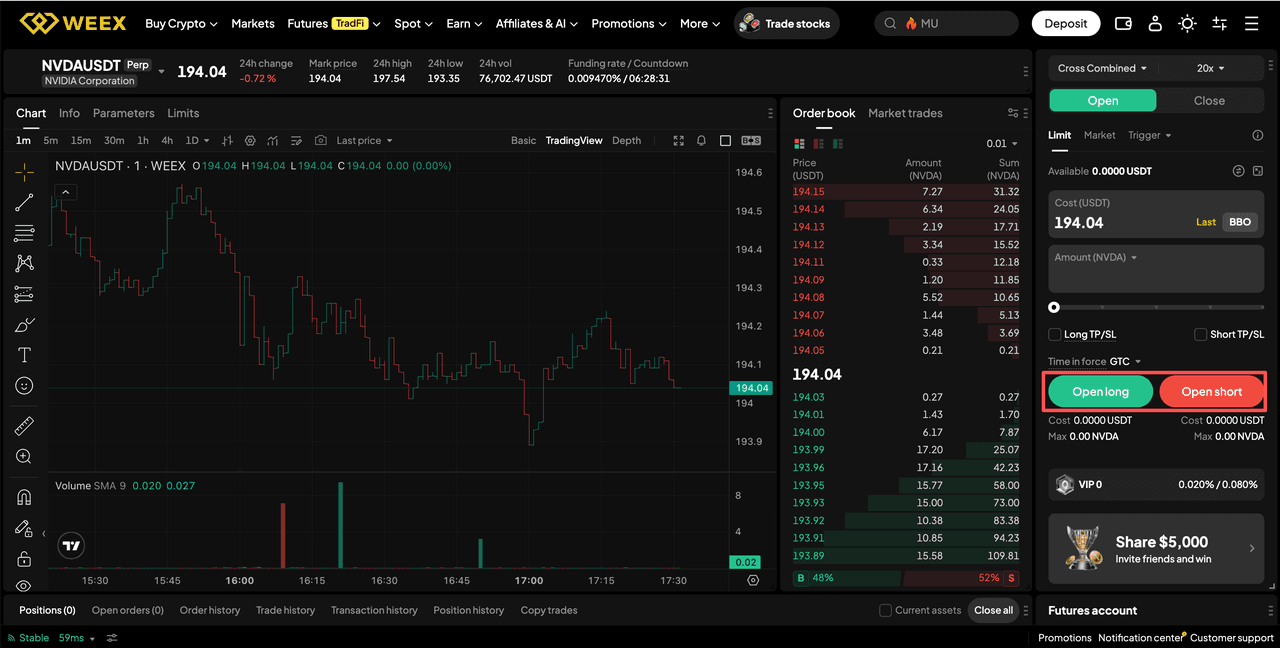Toggle the B+S trade markers button
The image size is (1280, 648).
751,141
